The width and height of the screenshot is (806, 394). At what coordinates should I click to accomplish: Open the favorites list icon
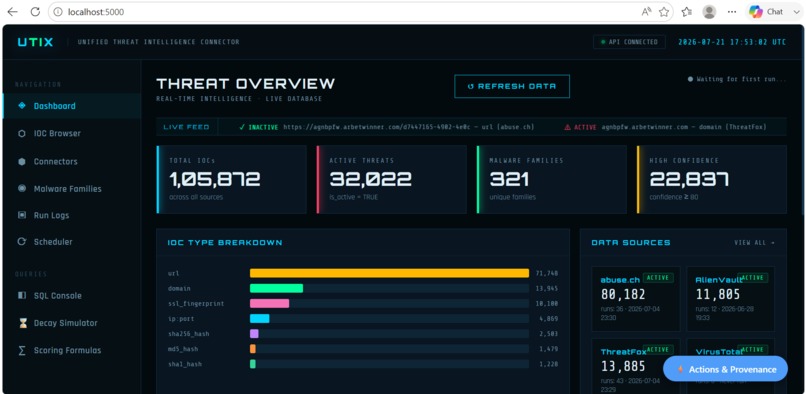[x=687, y=12]
